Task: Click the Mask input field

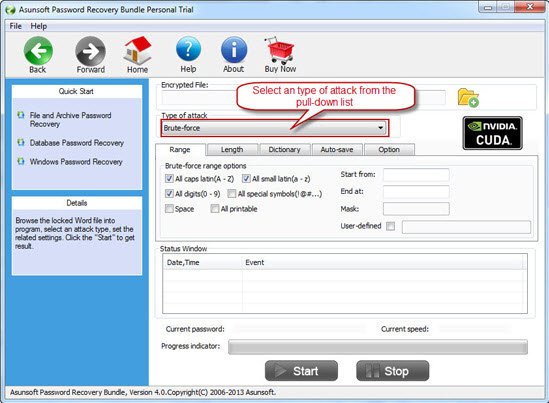Action: click(416, 209)
